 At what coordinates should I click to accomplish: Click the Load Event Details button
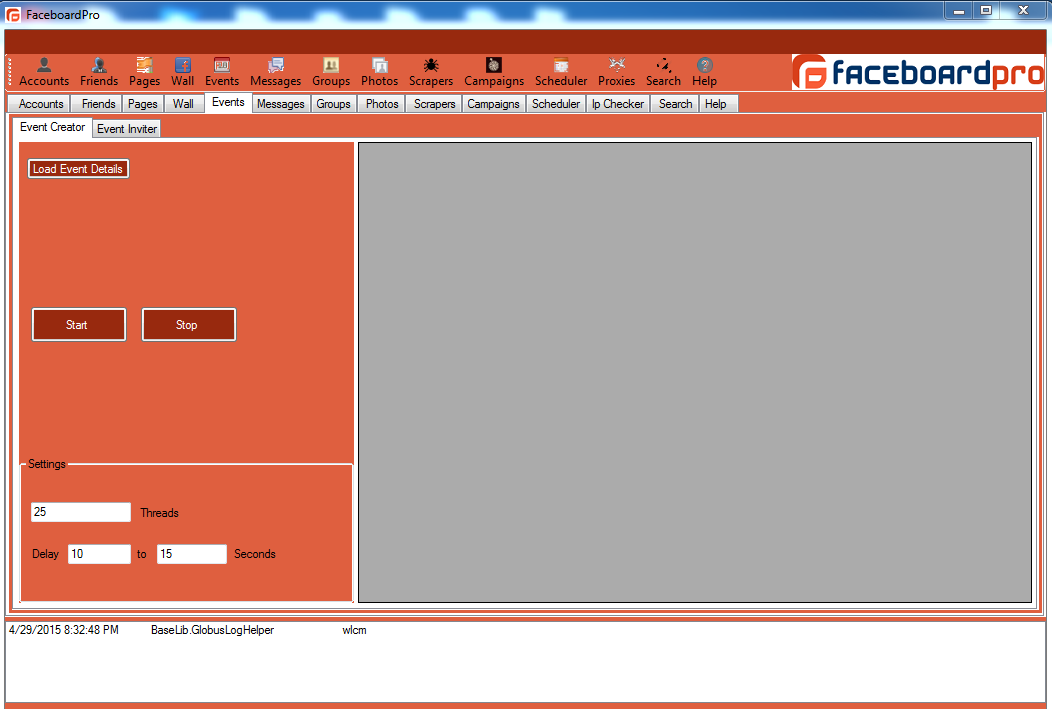pyautogui.click(x=78, y=168)
